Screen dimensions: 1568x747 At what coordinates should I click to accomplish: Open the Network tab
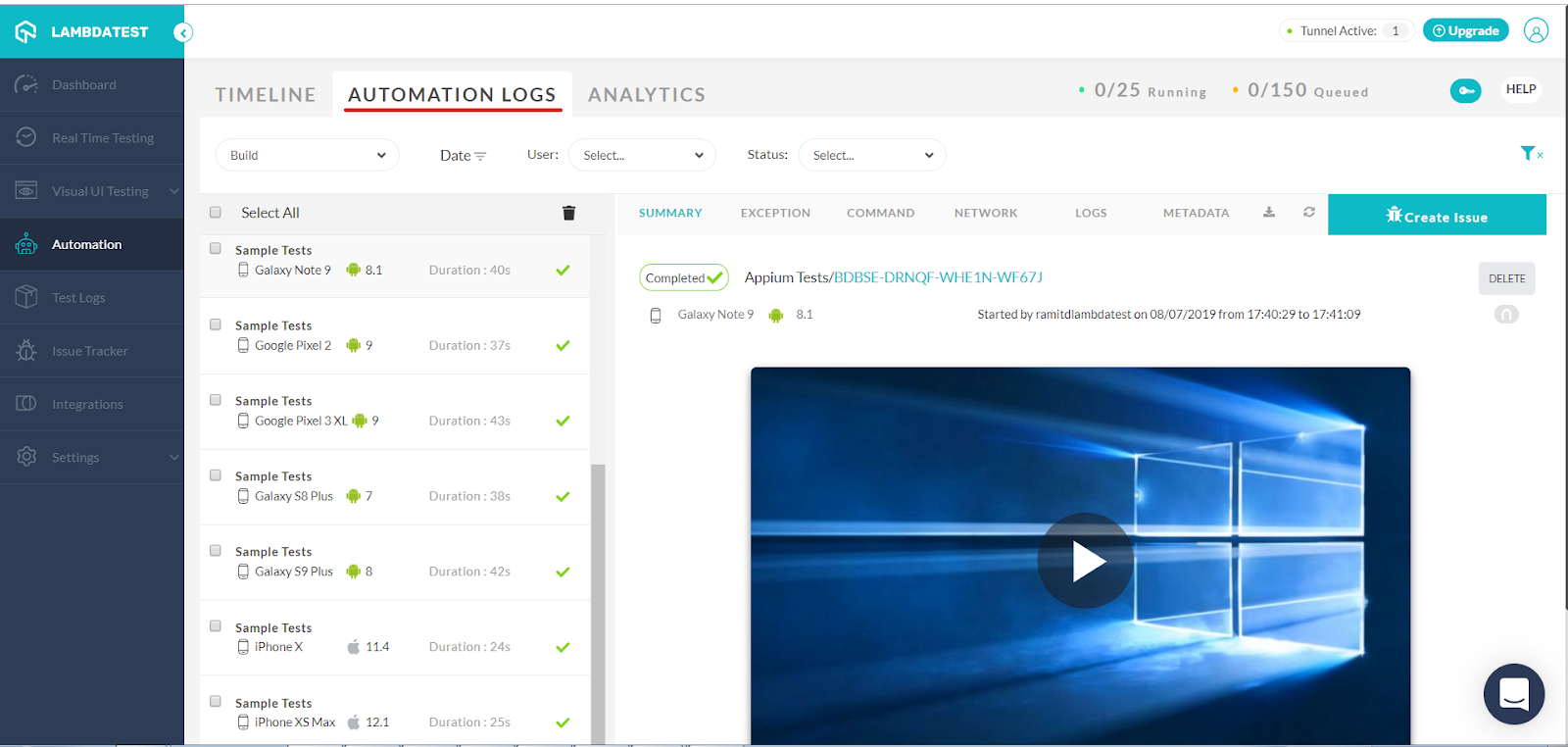point(985,213)
